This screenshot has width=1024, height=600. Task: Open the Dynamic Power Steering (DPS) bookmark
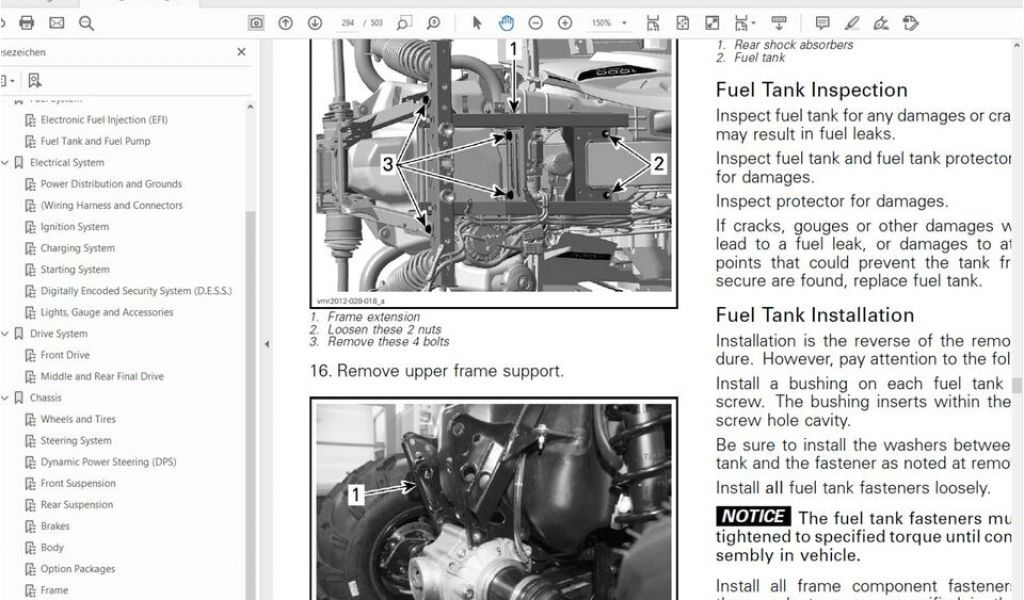108,462
